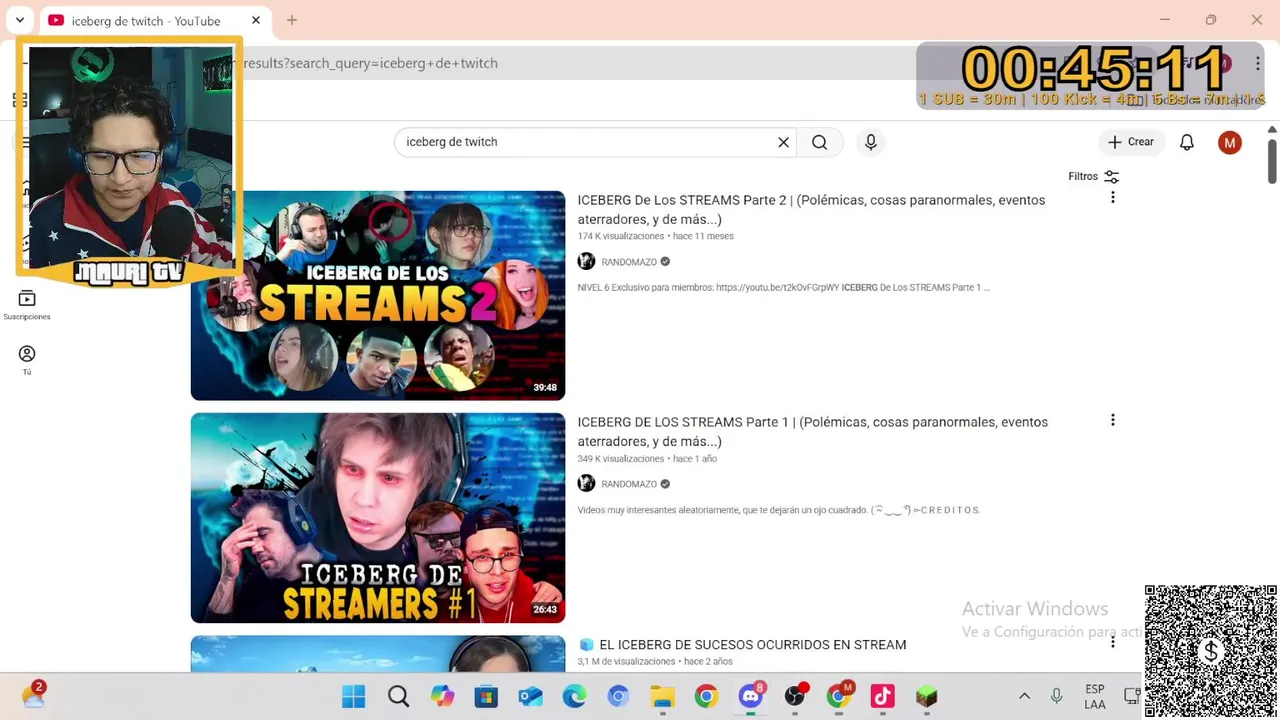Image resolution: width=1280 pixels, height=720 pixels.
Task: Switch input language ESP LAA
Action: 1095,697
